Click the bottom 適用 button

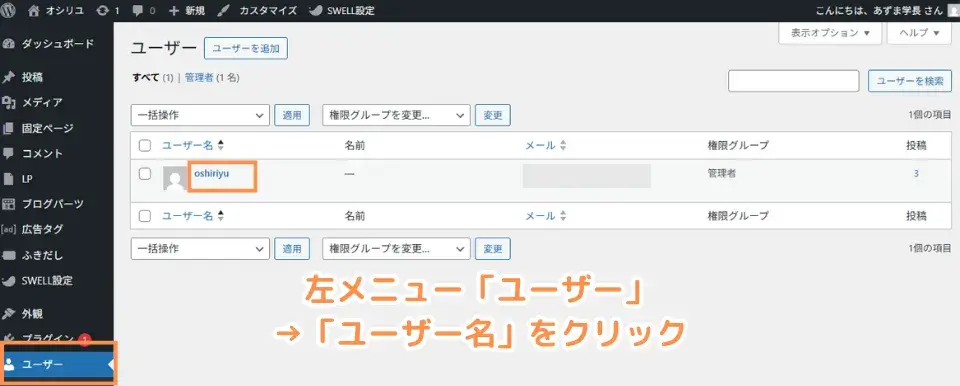[x=292, y=249]
